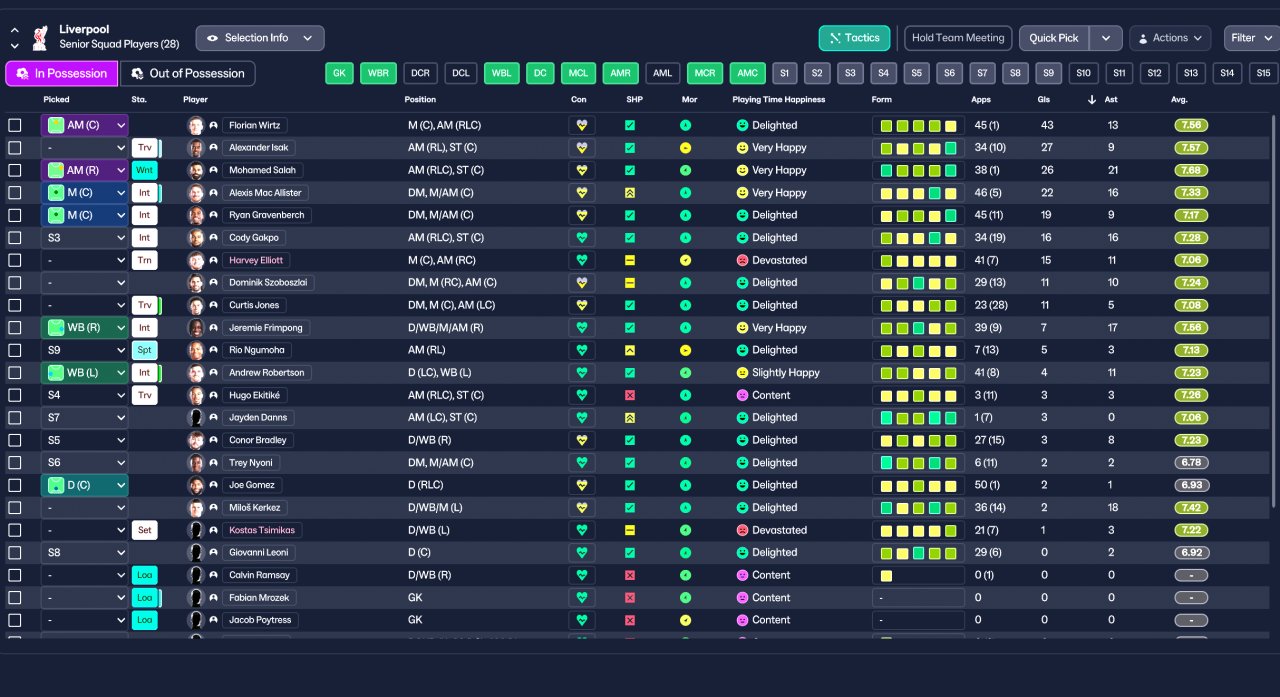The height and width of the screenshot is (697, 1280).
Task: Open Harvey Elliott's player name link
Action: (256, 261)
